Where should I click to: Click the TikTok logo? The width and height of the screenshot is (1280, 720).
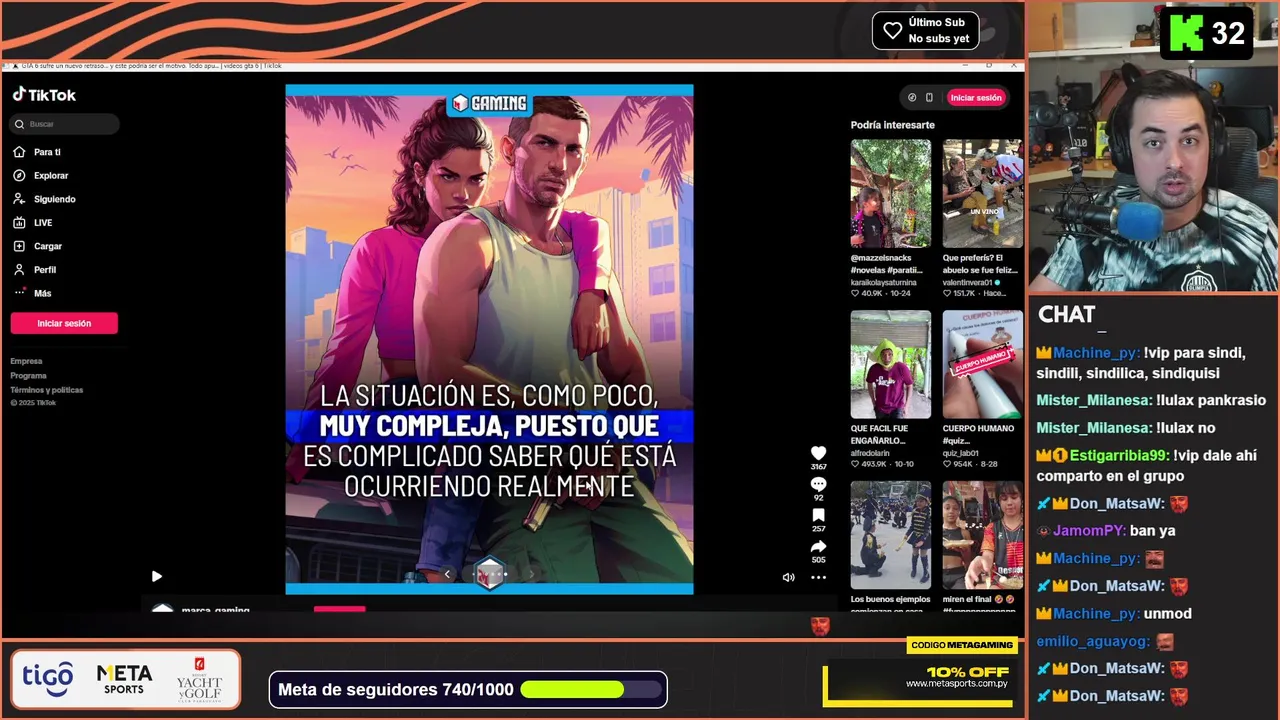pyautogui.click(x=44, y=95)
